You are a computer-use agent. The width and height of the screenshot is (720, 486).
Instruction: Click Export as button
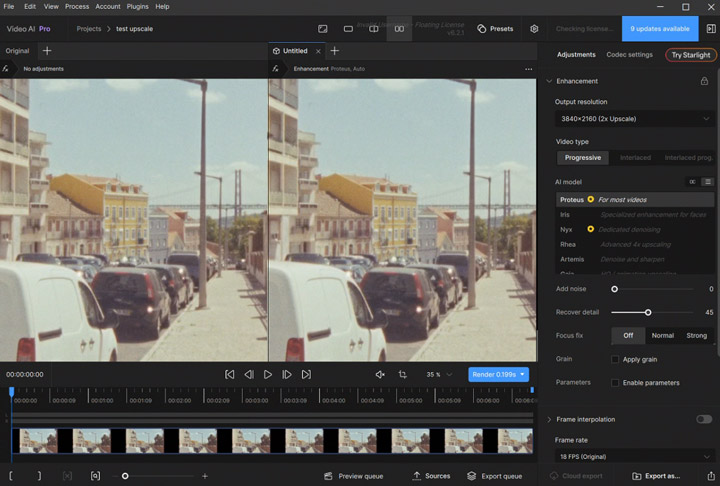click(656, 476)
